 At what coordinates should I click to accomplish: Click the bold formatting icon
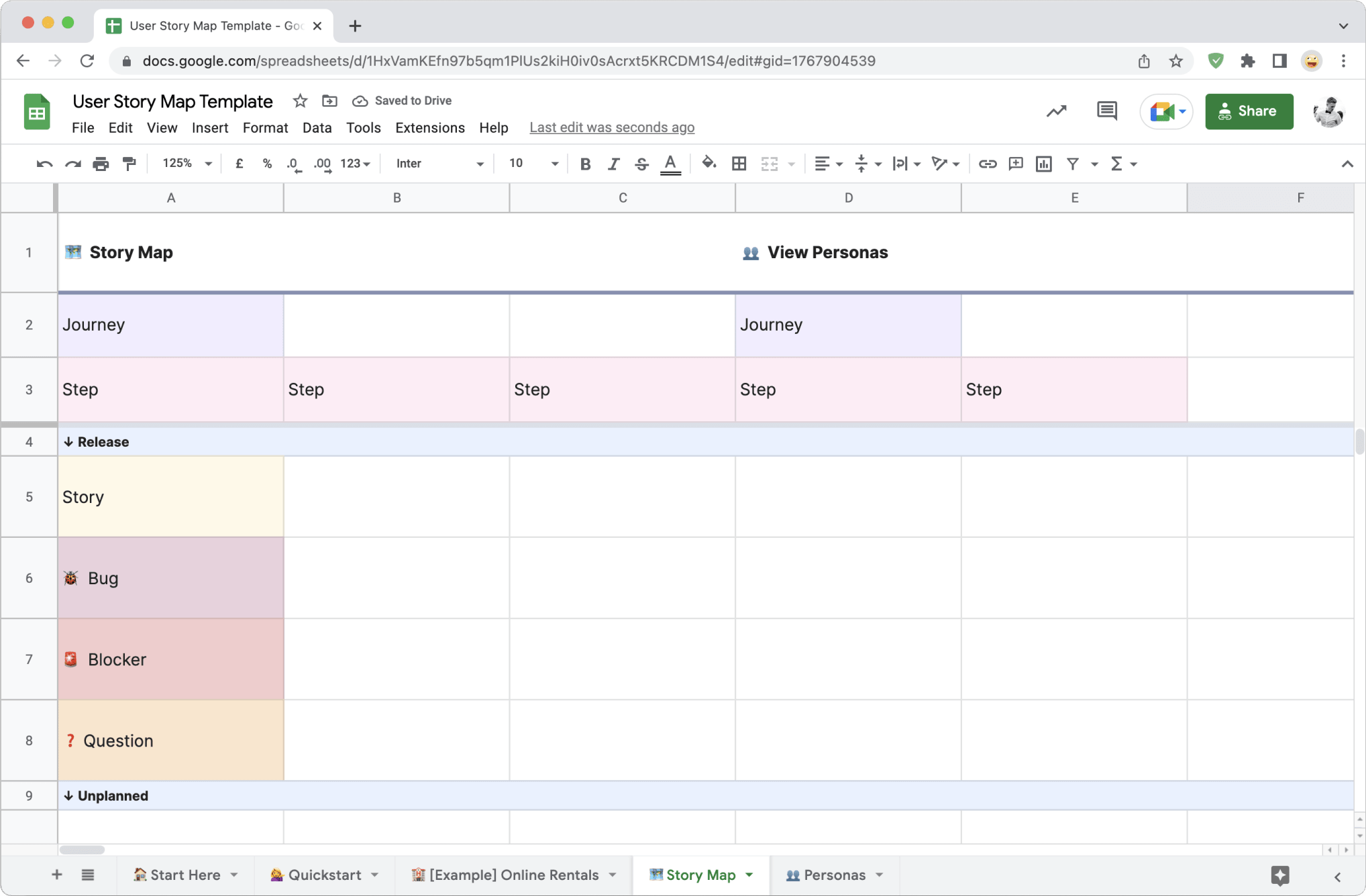point(584,163)
